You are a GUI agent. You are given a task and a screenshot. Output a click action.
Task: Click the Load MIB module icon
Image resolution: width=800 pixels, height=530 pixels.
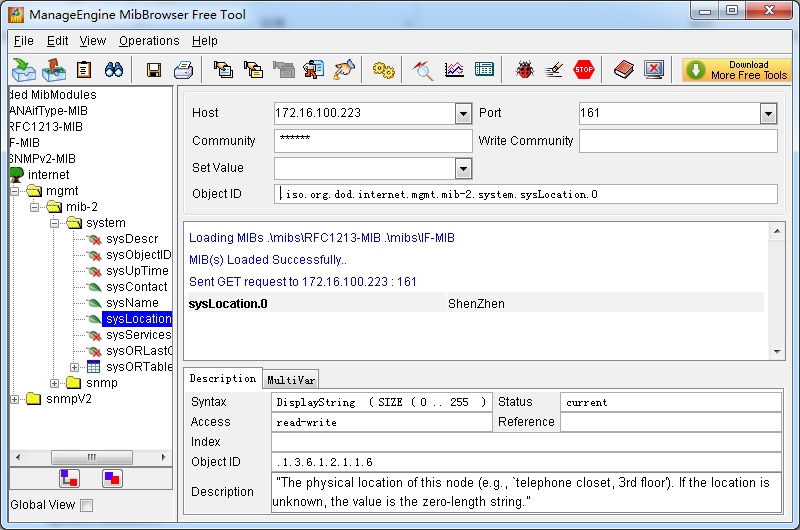pos(23,70)
